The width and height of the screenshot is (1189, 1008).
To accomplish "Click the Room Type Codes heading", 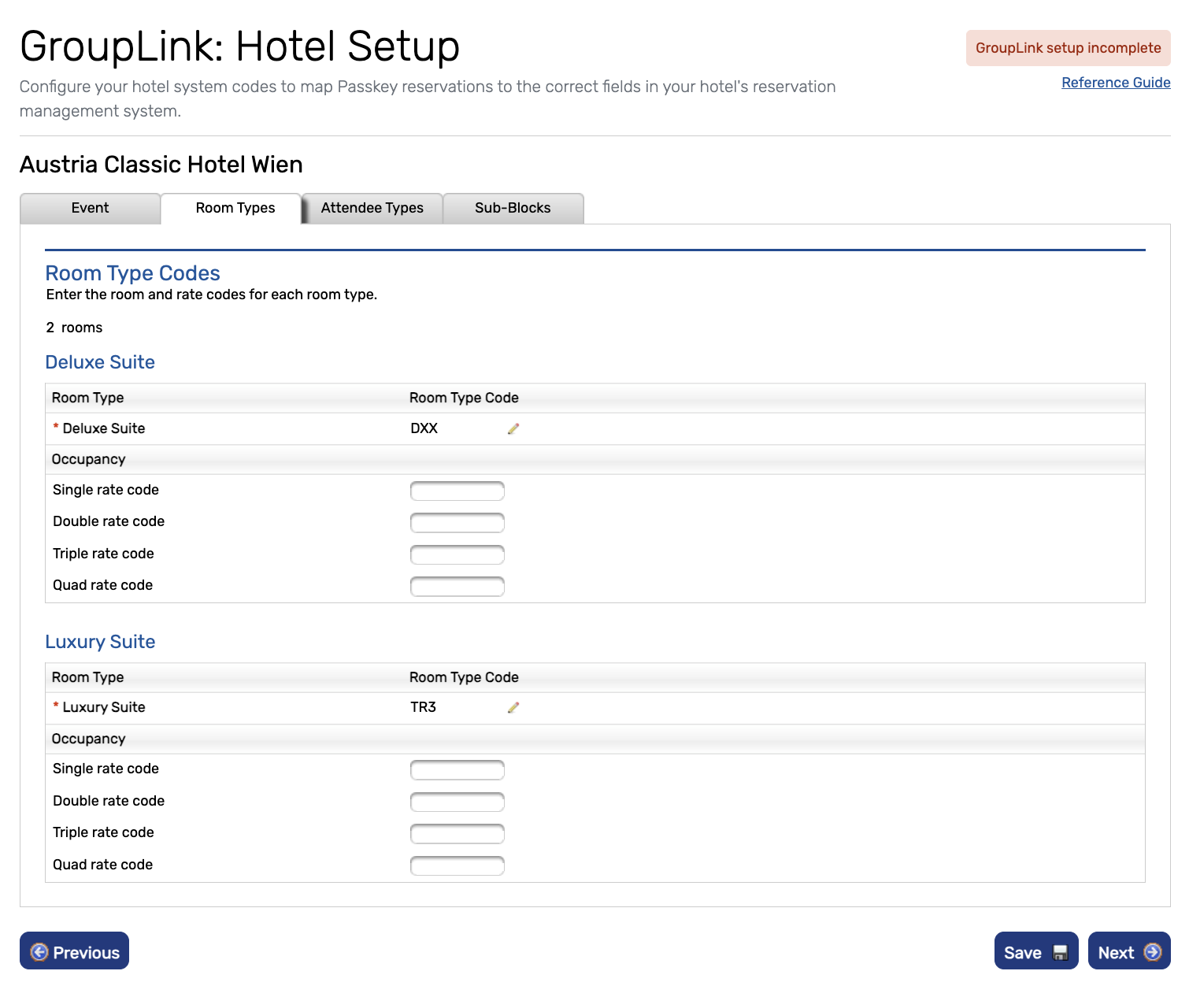I will click(133, 273).
